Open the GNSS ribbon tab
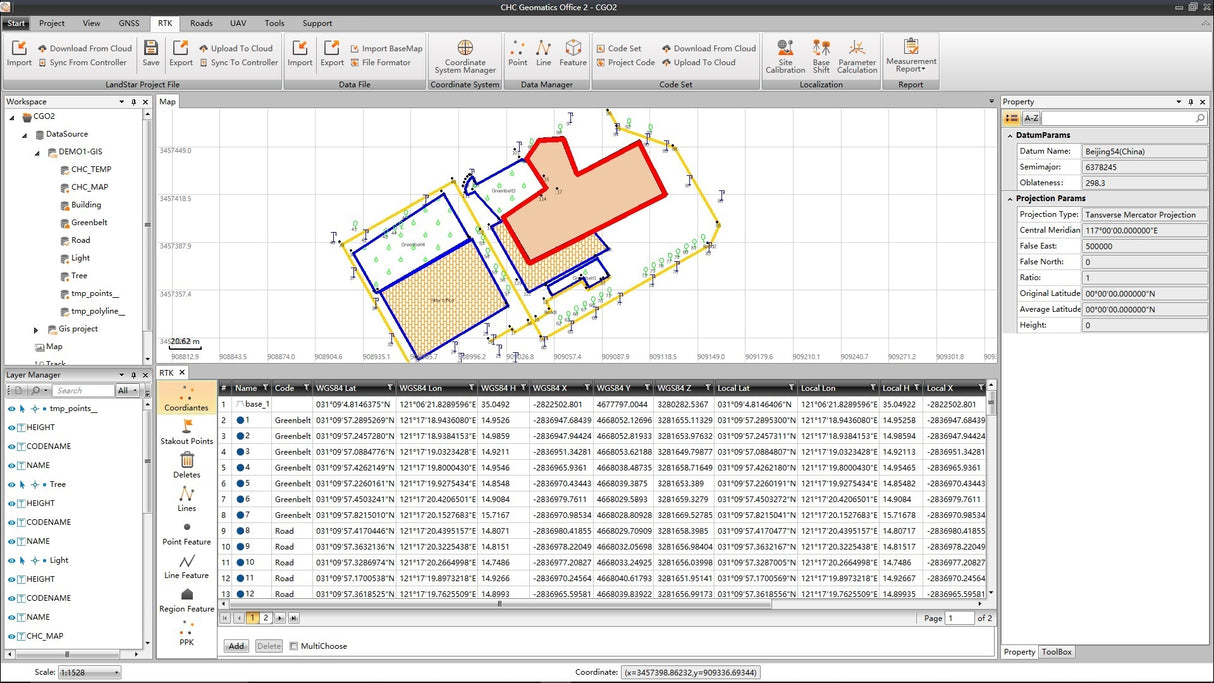This screenshot has width=1214, height=683. [x=128, y=23]
